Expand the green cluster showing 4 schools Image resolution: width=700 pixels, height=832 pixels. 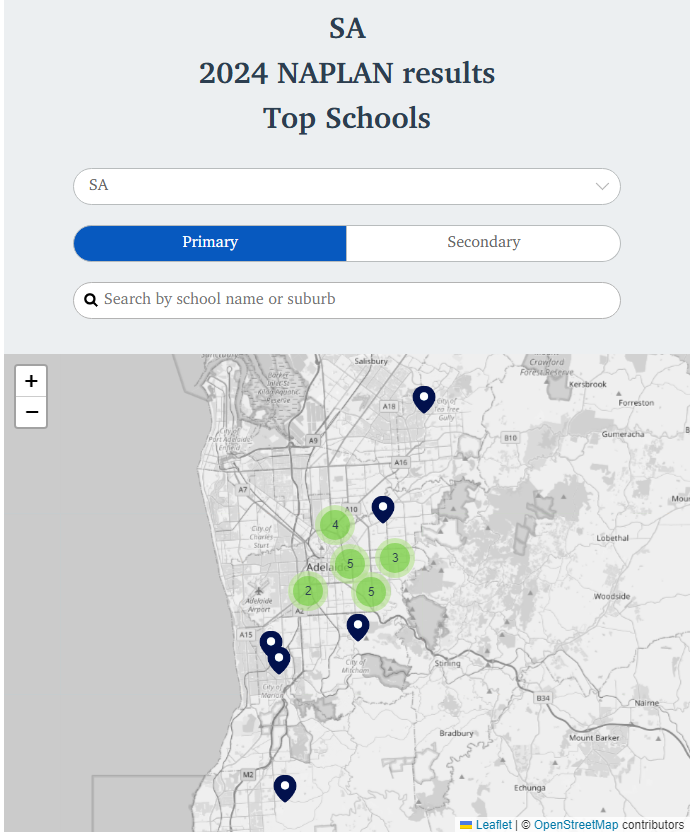click(x=335, y=525)
